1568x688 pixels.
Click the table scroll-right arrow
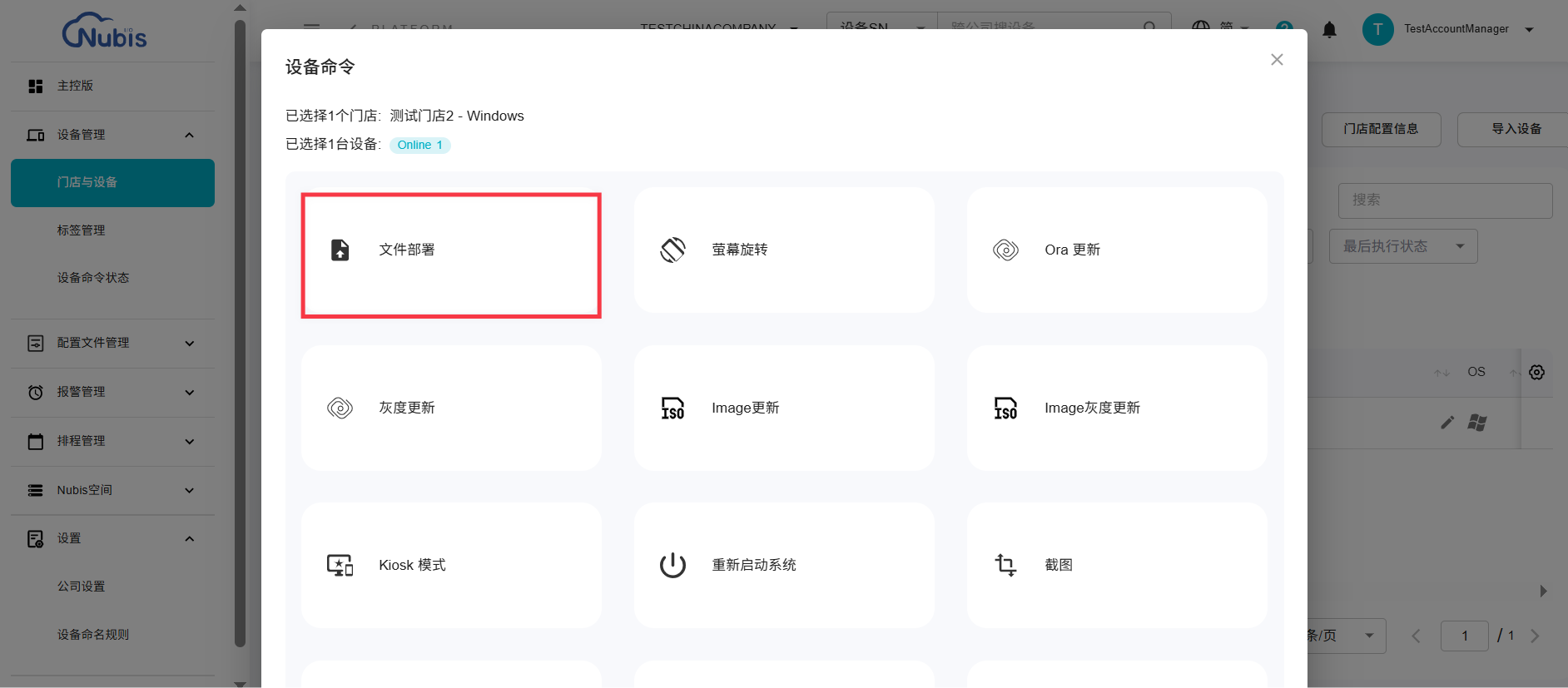pos(1543,591)
